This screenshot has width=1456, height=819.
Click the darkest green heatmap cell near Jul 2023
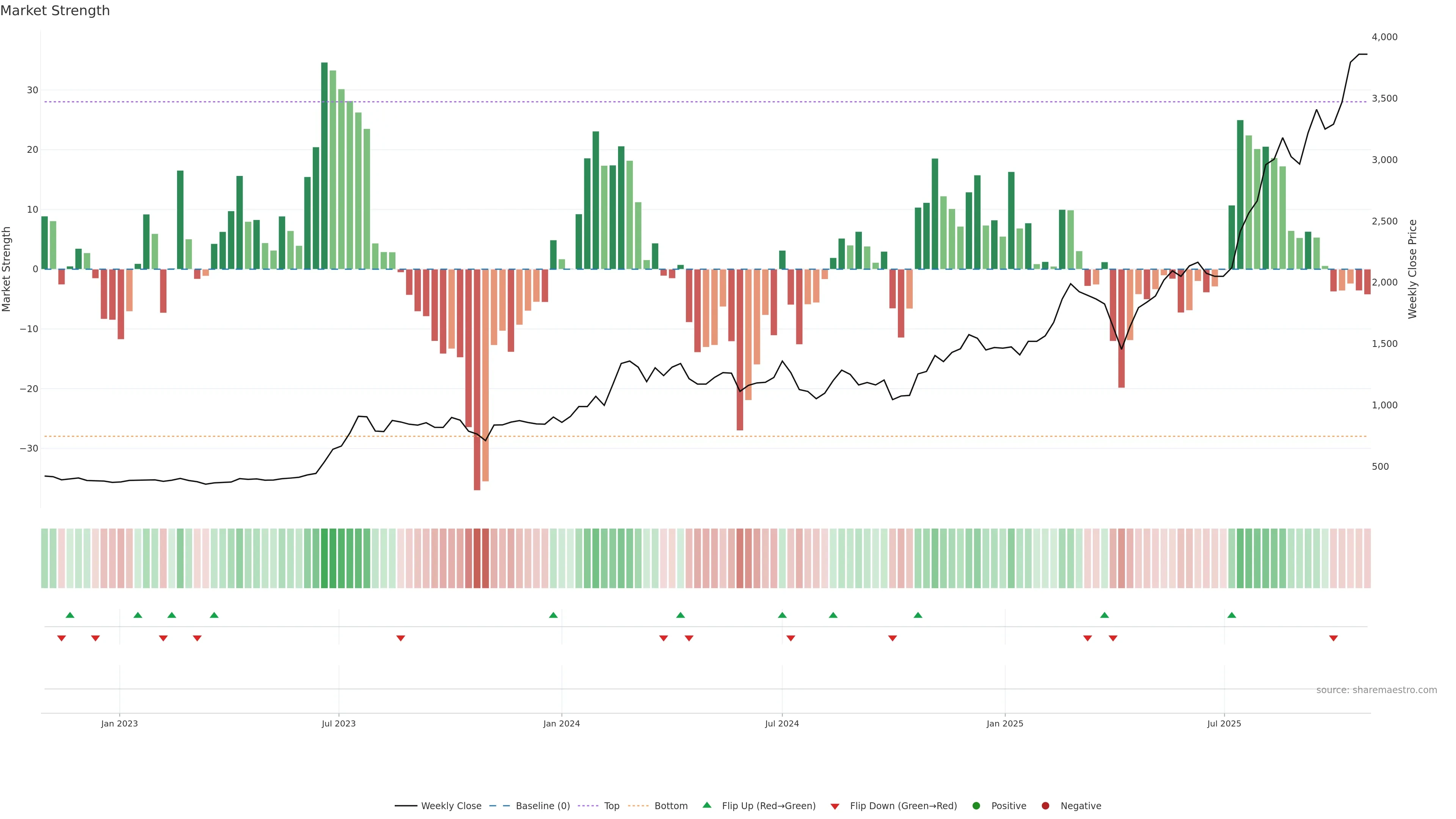pyautogui.click(x=325, y=558)
